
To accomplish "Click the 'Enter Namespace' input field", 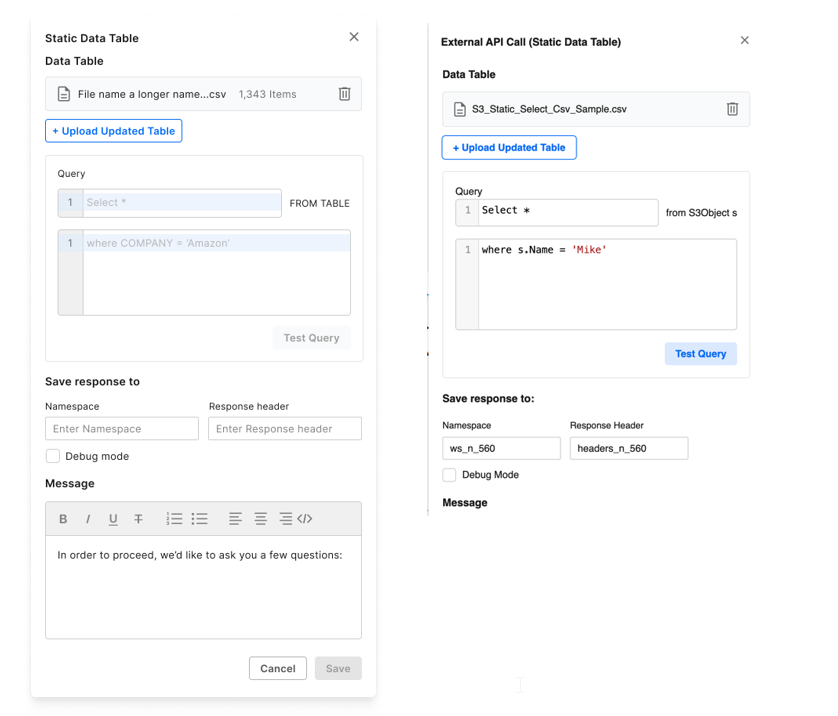I will coord(122,429).
